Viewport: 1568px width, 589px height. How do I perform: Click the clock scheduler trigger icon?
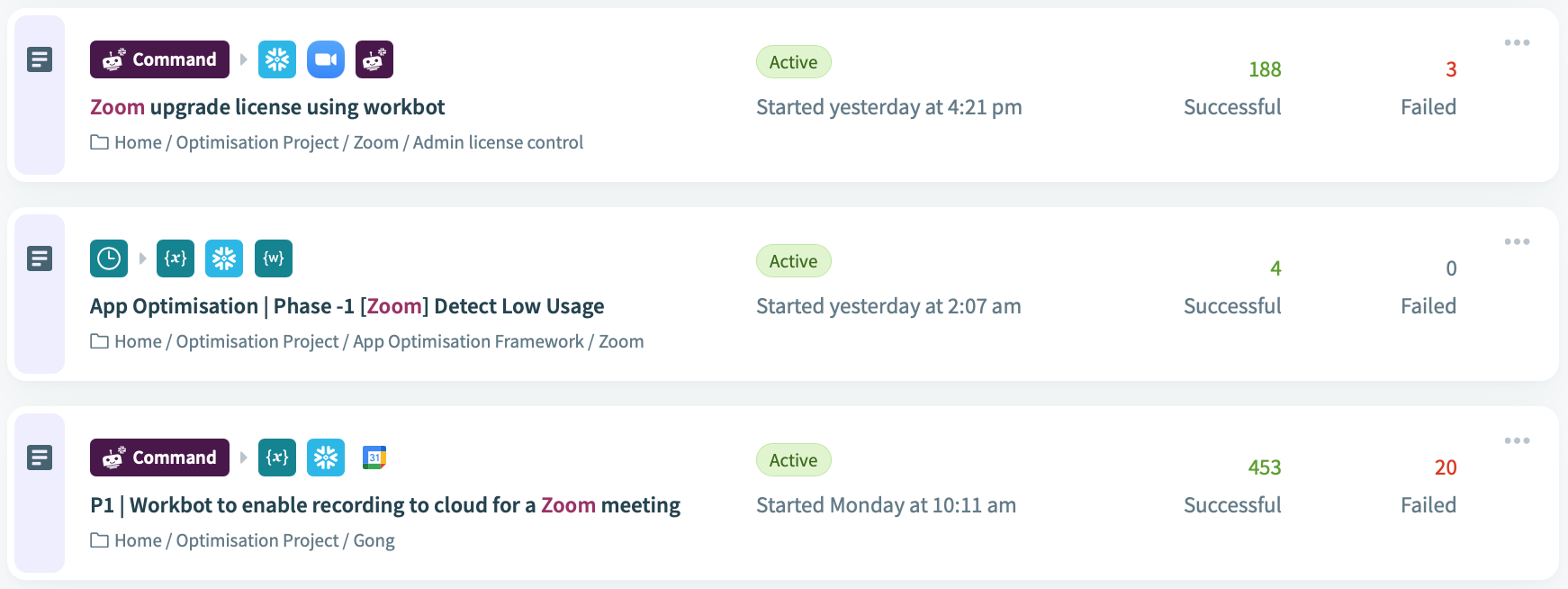click(109, 258)
